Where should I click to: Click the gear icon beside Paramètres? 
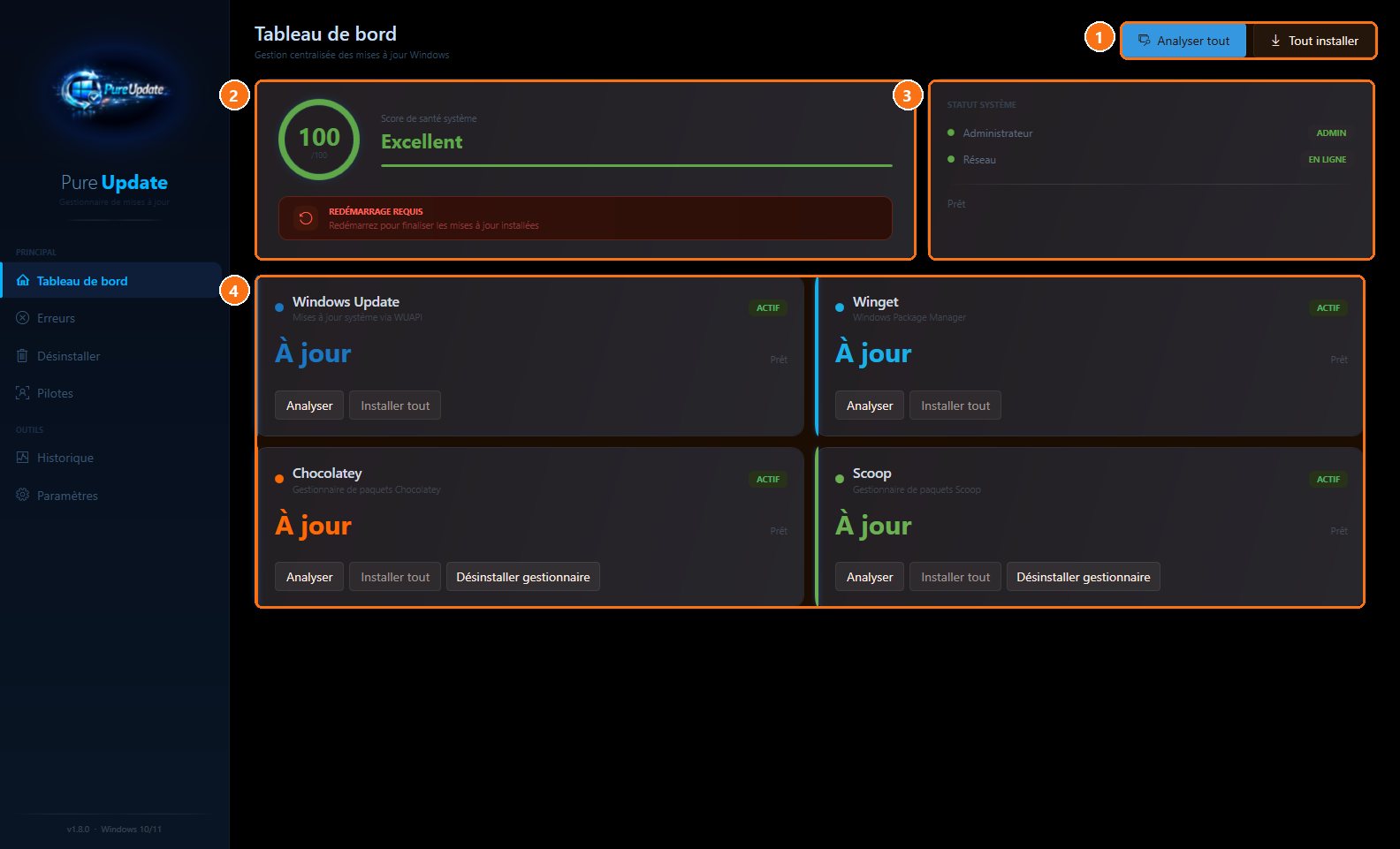(23, 495)
